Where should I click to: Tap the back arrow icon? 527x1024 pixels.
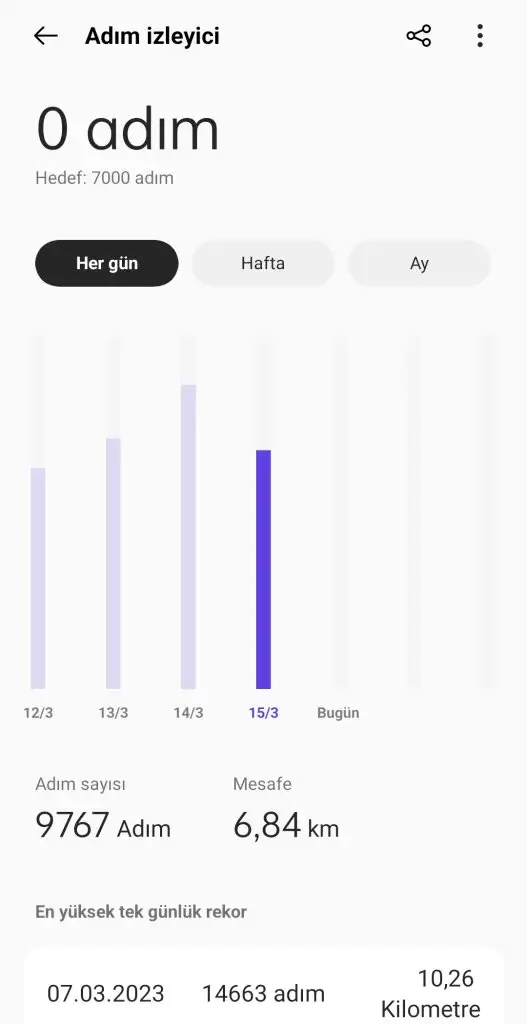[46, 36]
